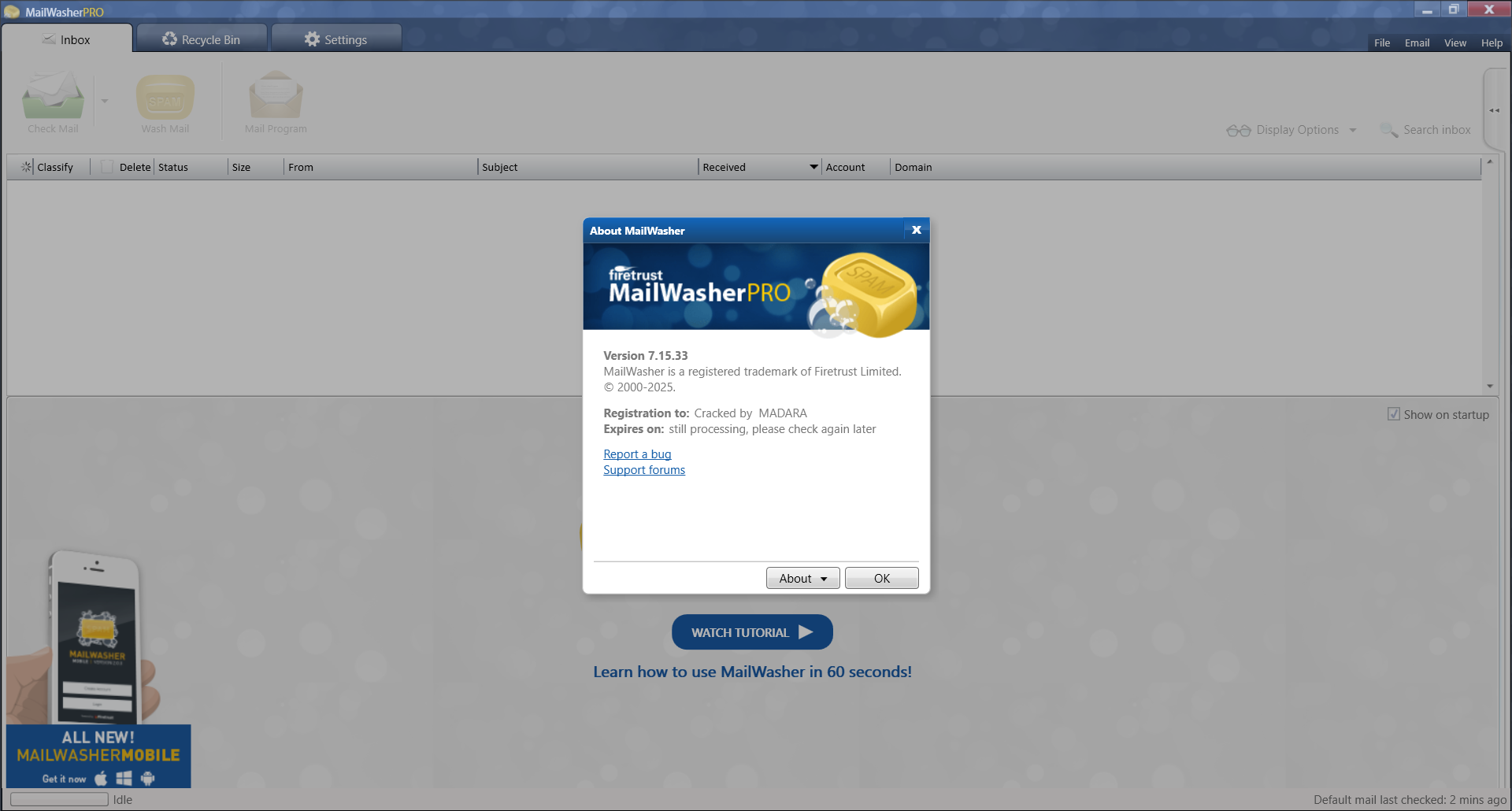This screenshot has width=1512, height=811.
Task: Toggle the Show on startup checkbox
Action: coord(1393,414)
